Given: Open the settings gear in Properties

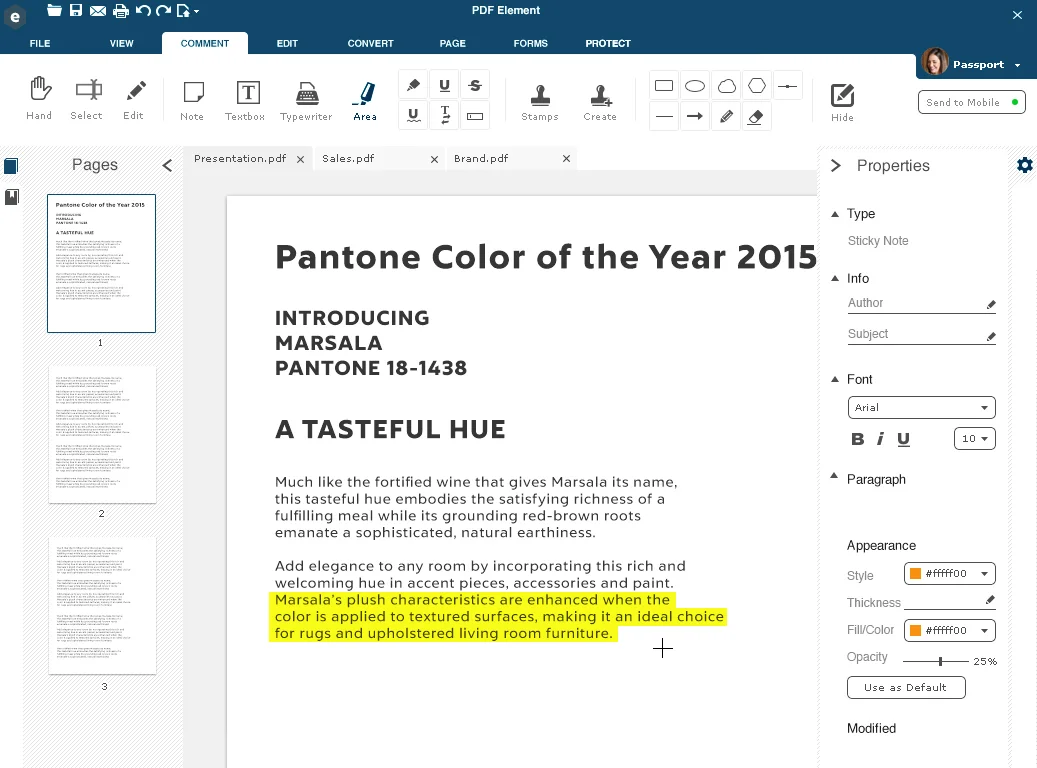Looking at the screenshot, I should [1024, 165].
